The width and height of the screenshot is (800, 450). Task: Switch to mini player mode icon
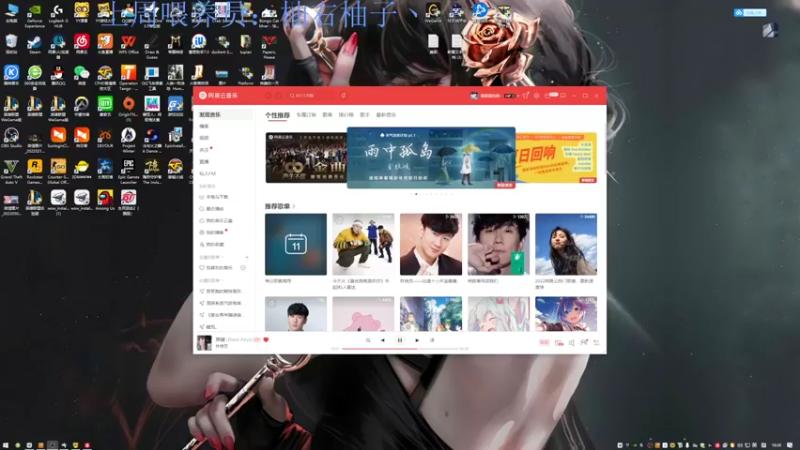click(563, 95)
